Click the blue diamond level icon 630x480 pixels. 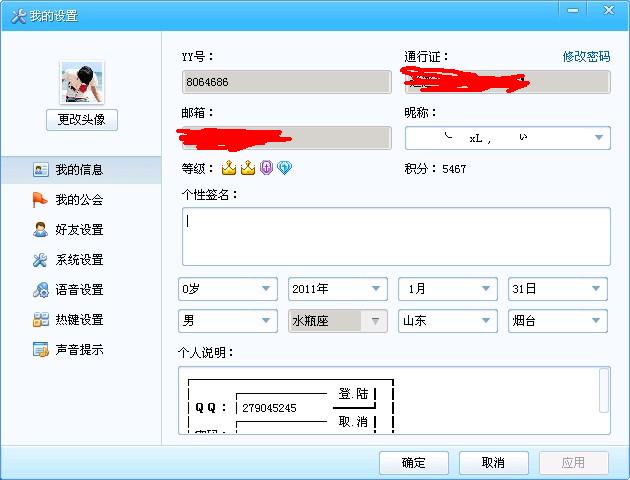click(x=284, y=167)
